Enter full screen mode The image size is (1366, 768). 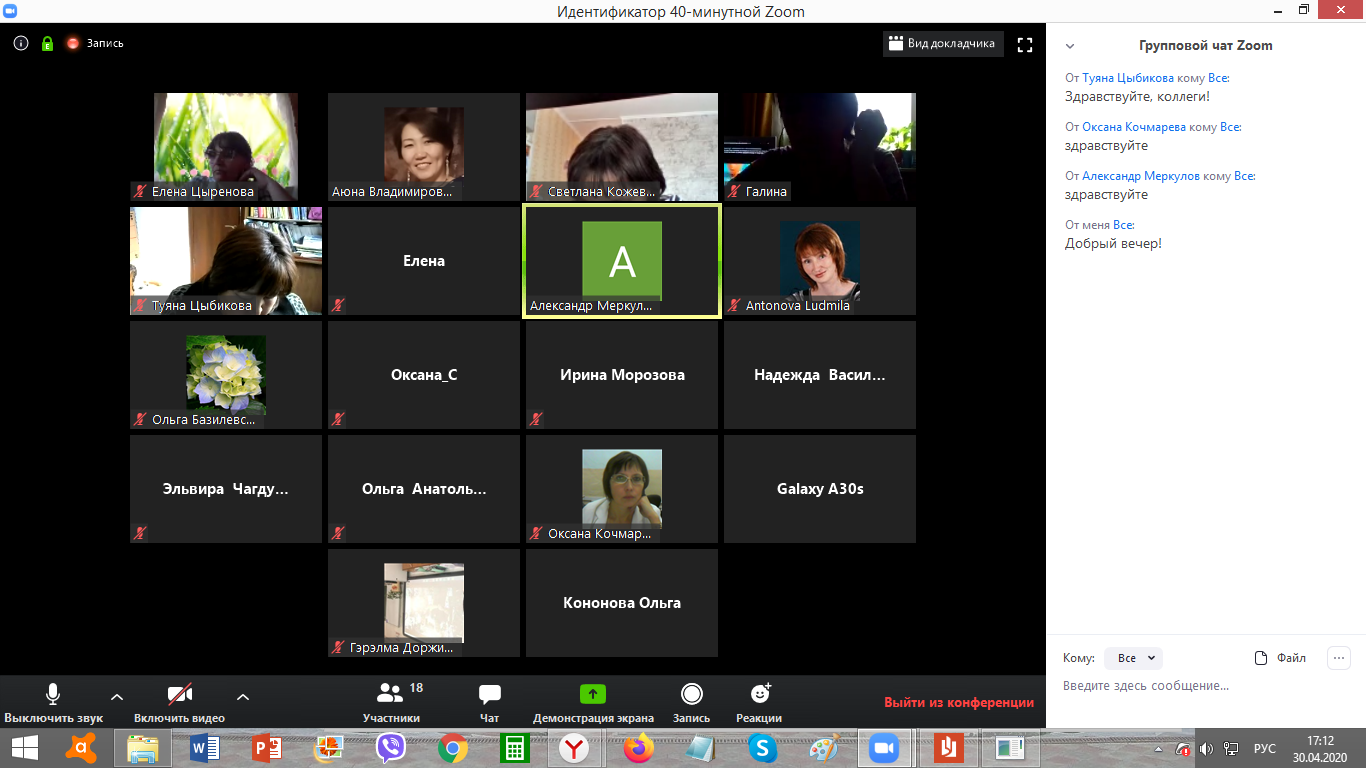[1024, 44]
